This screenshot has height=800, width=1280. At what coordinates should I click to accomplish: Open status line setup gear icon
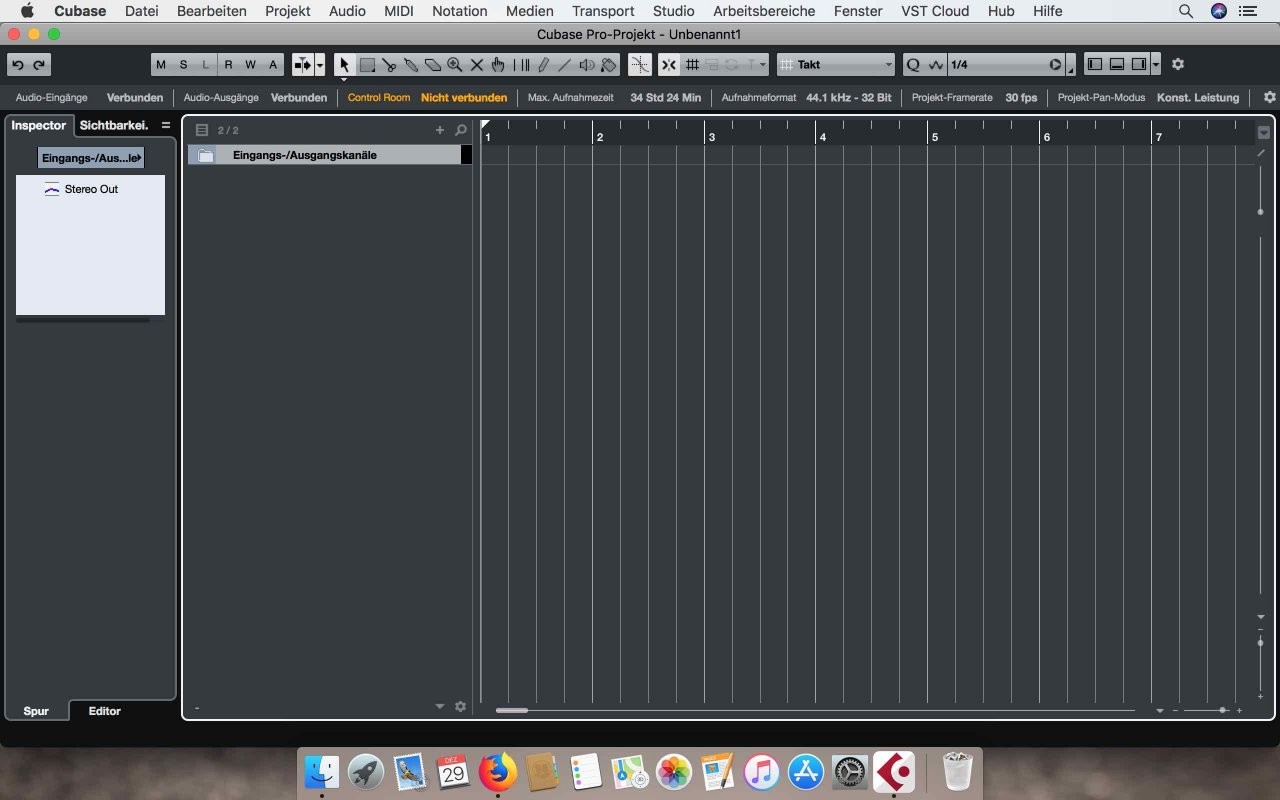(x=1270, y=97)
